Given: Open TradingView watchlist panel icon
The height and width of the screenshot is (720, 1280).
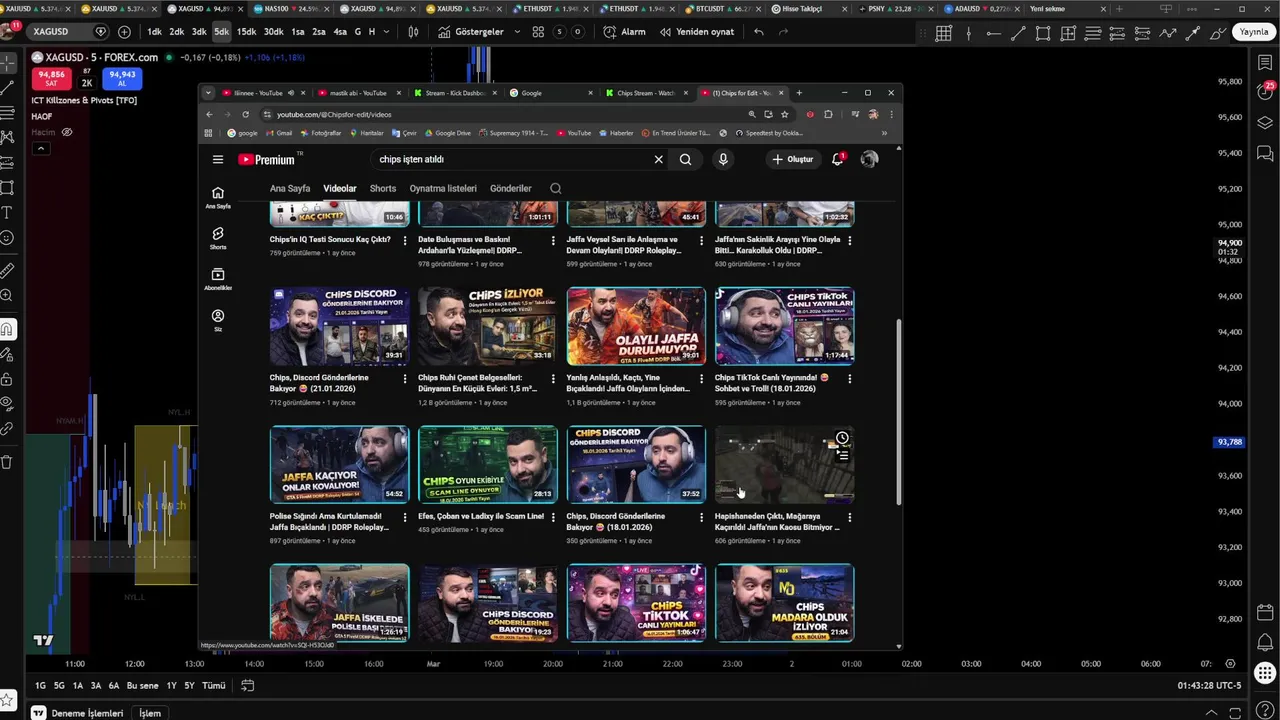Looking at the screenshot, I should pos(1265,63).
